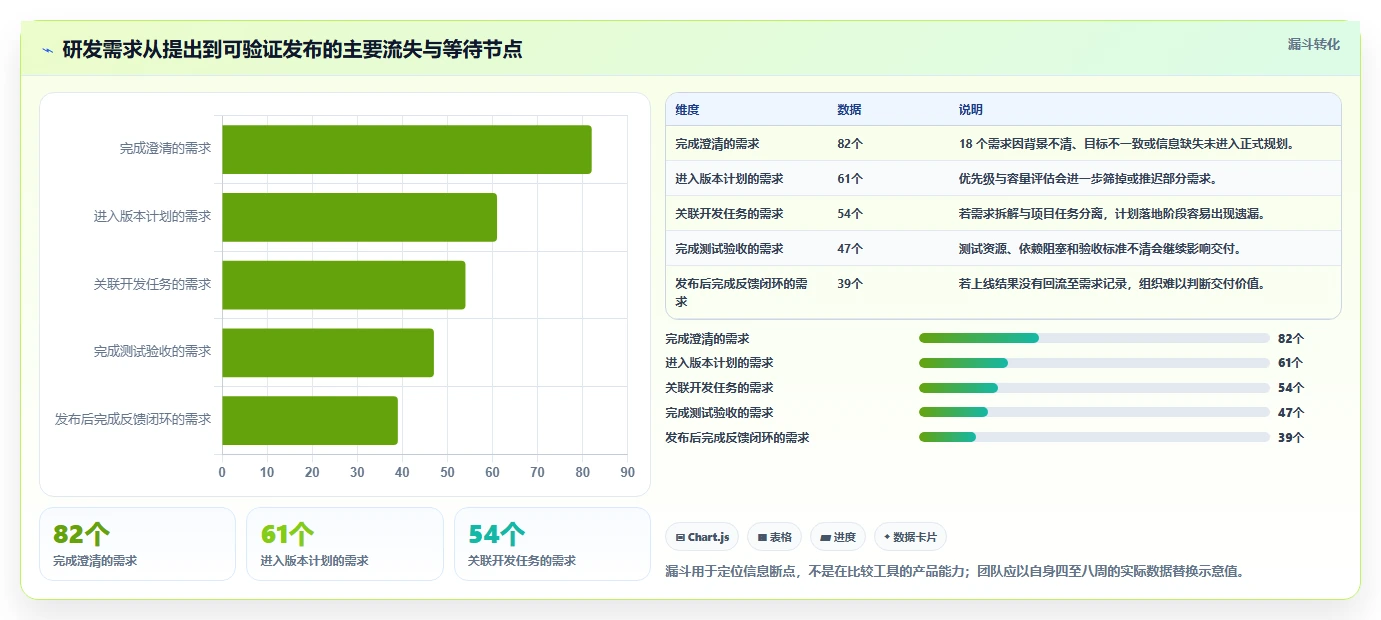Click the description starting 测试资源、依赖阻塞
This screenshot has width=1381, height=620.
(x=1100, y=248)
